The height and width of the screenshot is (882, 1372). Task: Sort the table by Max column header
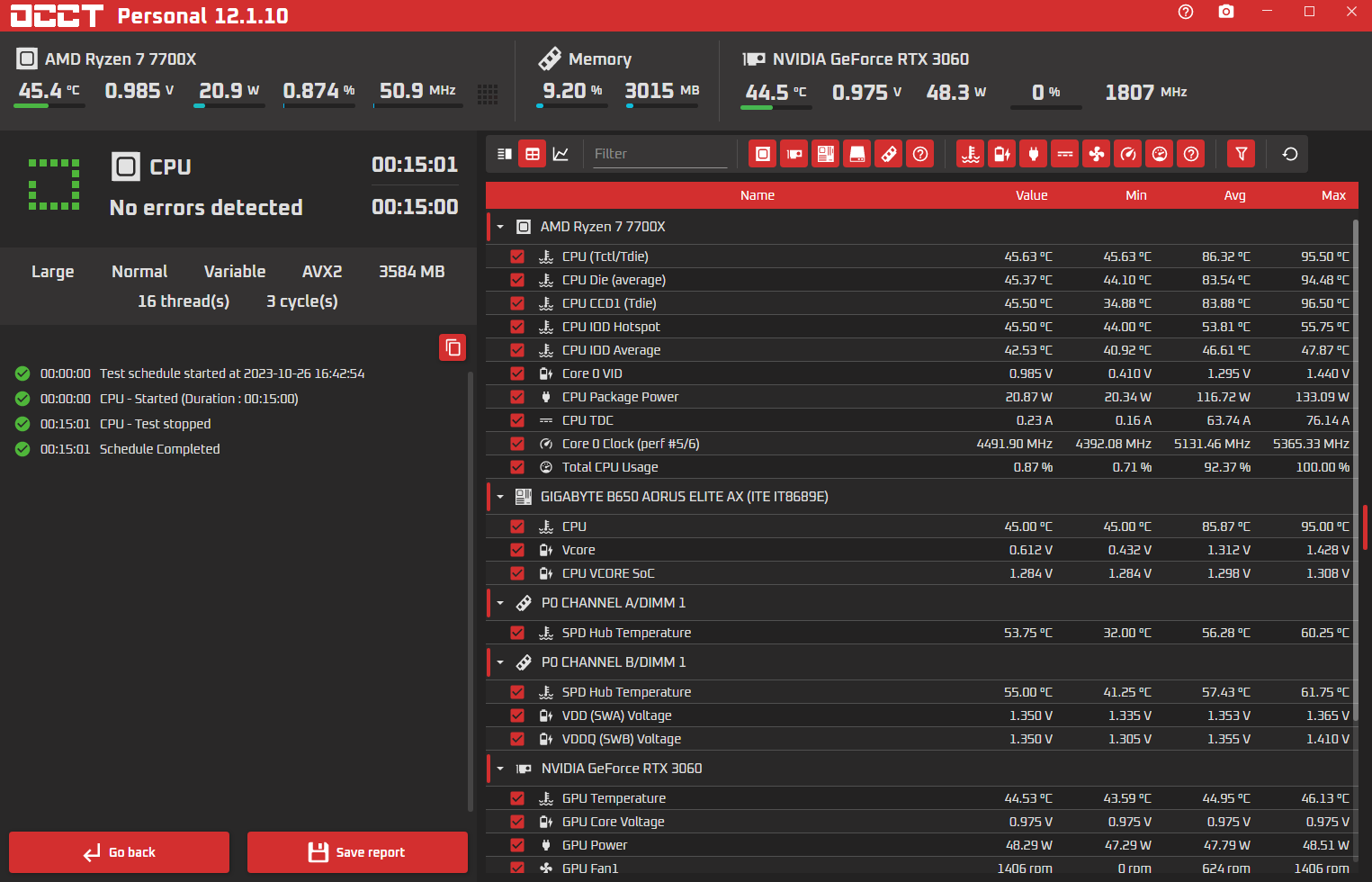click(x=1333, y=195)
